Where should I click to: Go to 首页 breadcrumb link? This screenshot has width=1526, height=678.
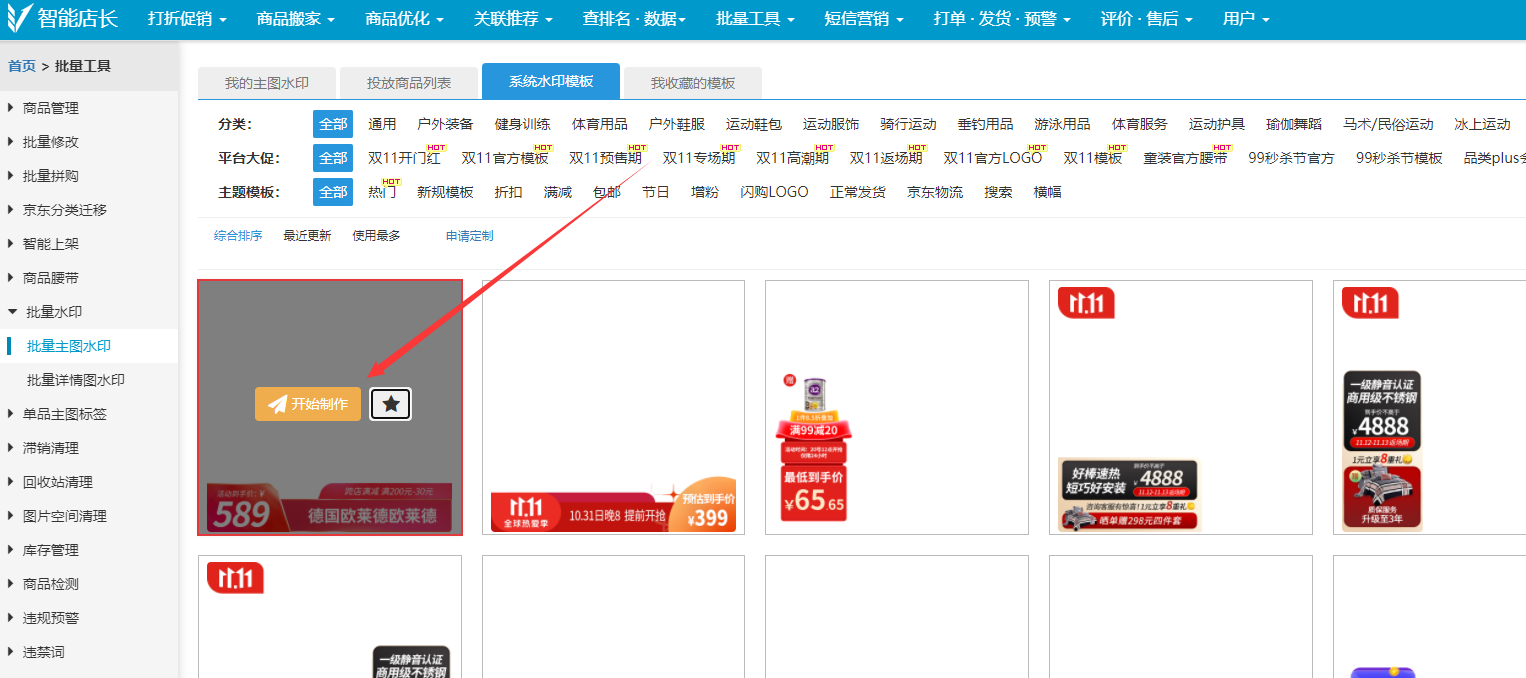(22, 66)
